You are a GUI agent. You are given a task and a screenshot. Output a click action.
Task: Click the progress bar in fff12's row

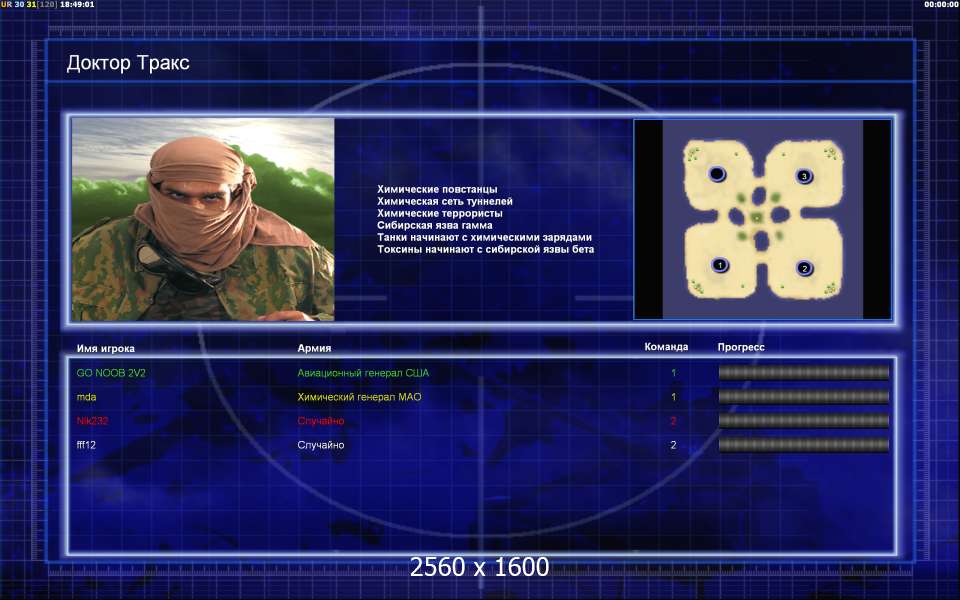tap(803, 445)
